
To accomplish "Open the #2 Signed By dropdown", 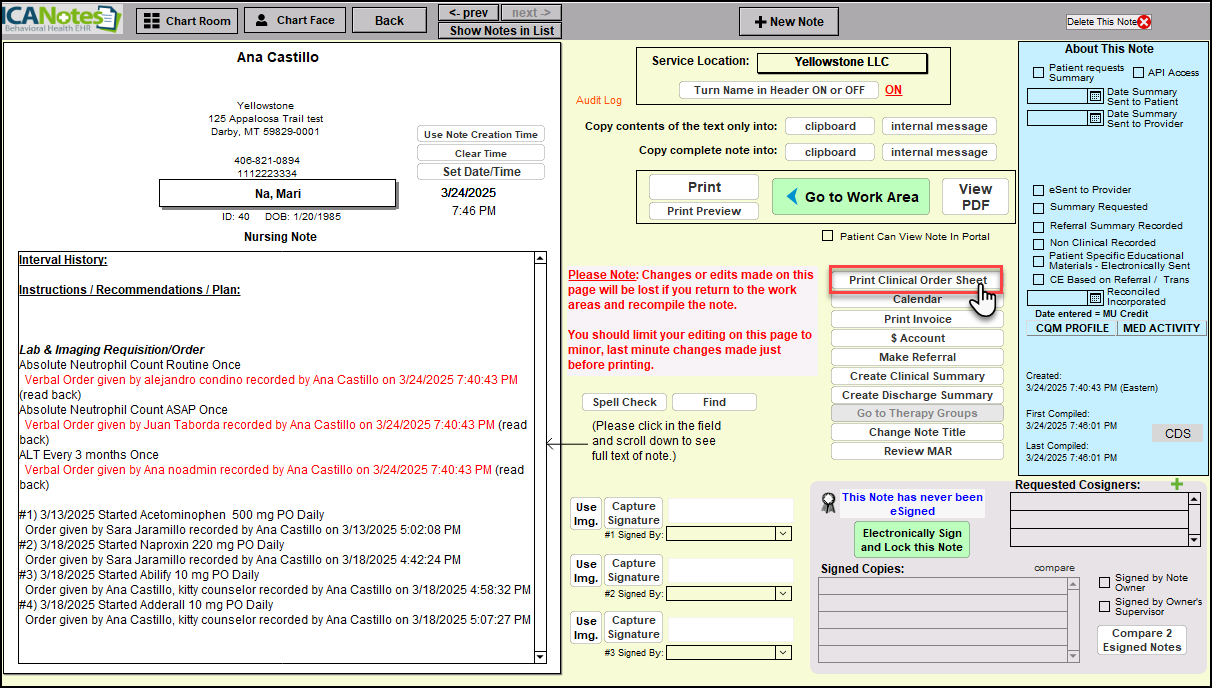I will 781,593.
